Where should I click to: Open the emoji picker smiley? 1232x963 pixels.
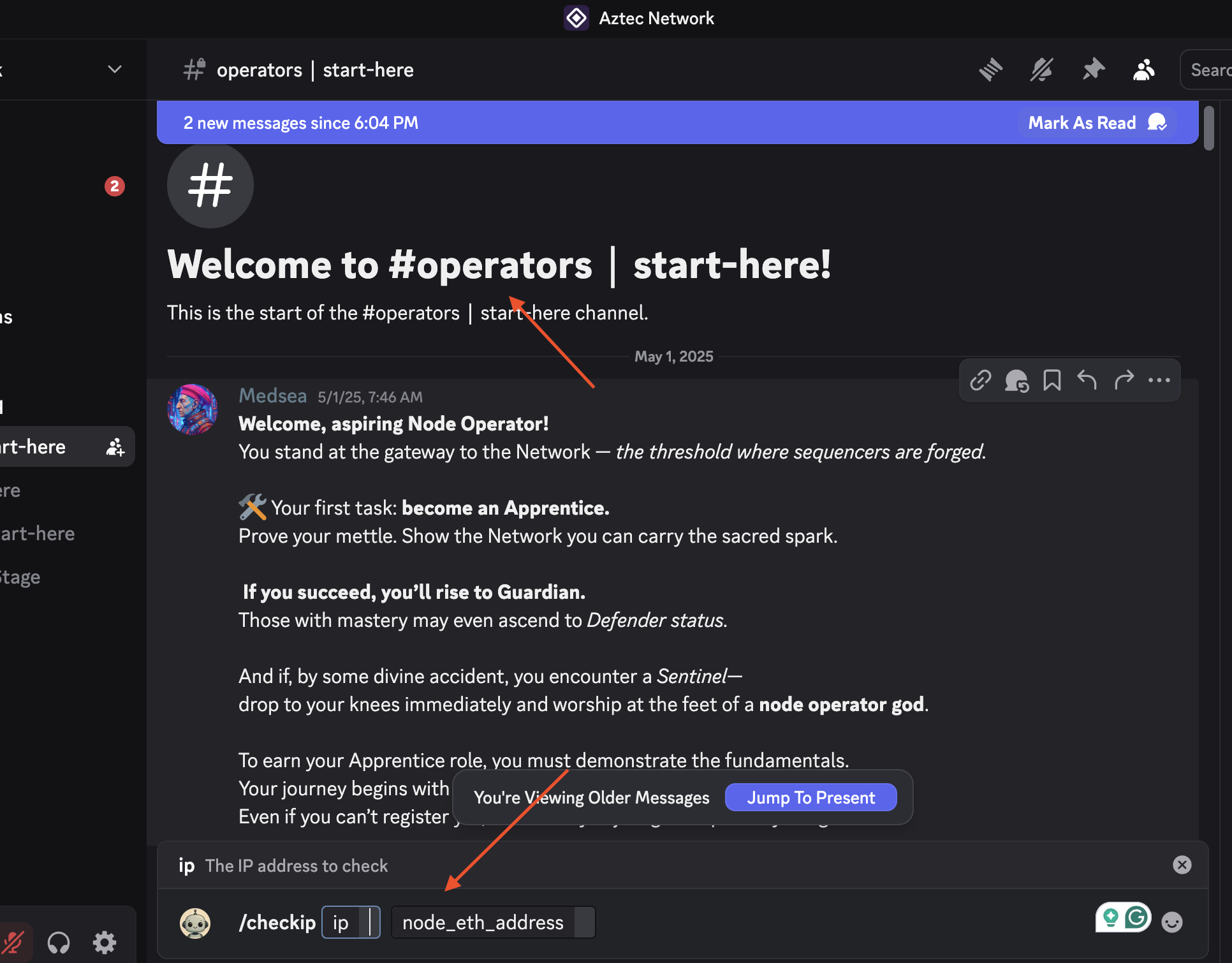(1172, 922)
